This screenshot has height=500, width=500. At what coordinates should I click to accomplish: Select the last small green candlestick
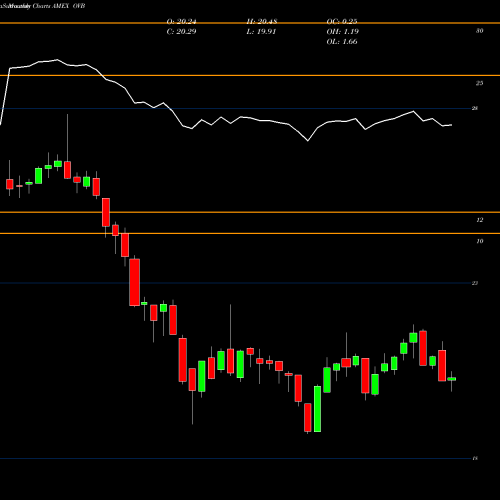pos(452,379)
